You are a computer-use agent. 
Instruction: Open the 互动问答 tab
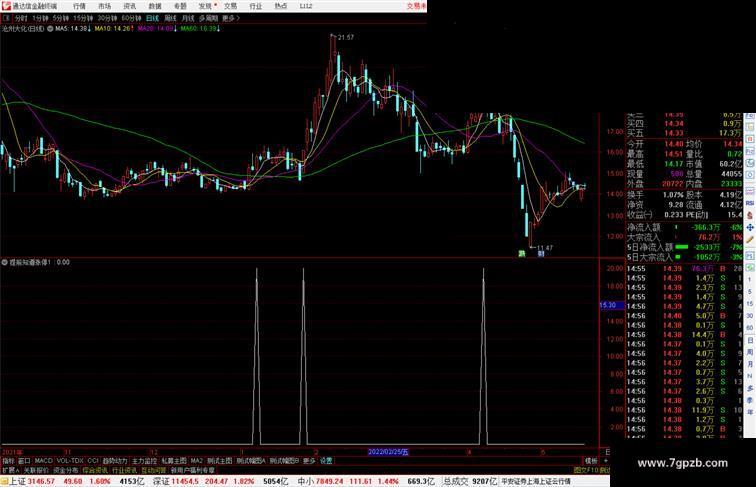coord(153,470)
